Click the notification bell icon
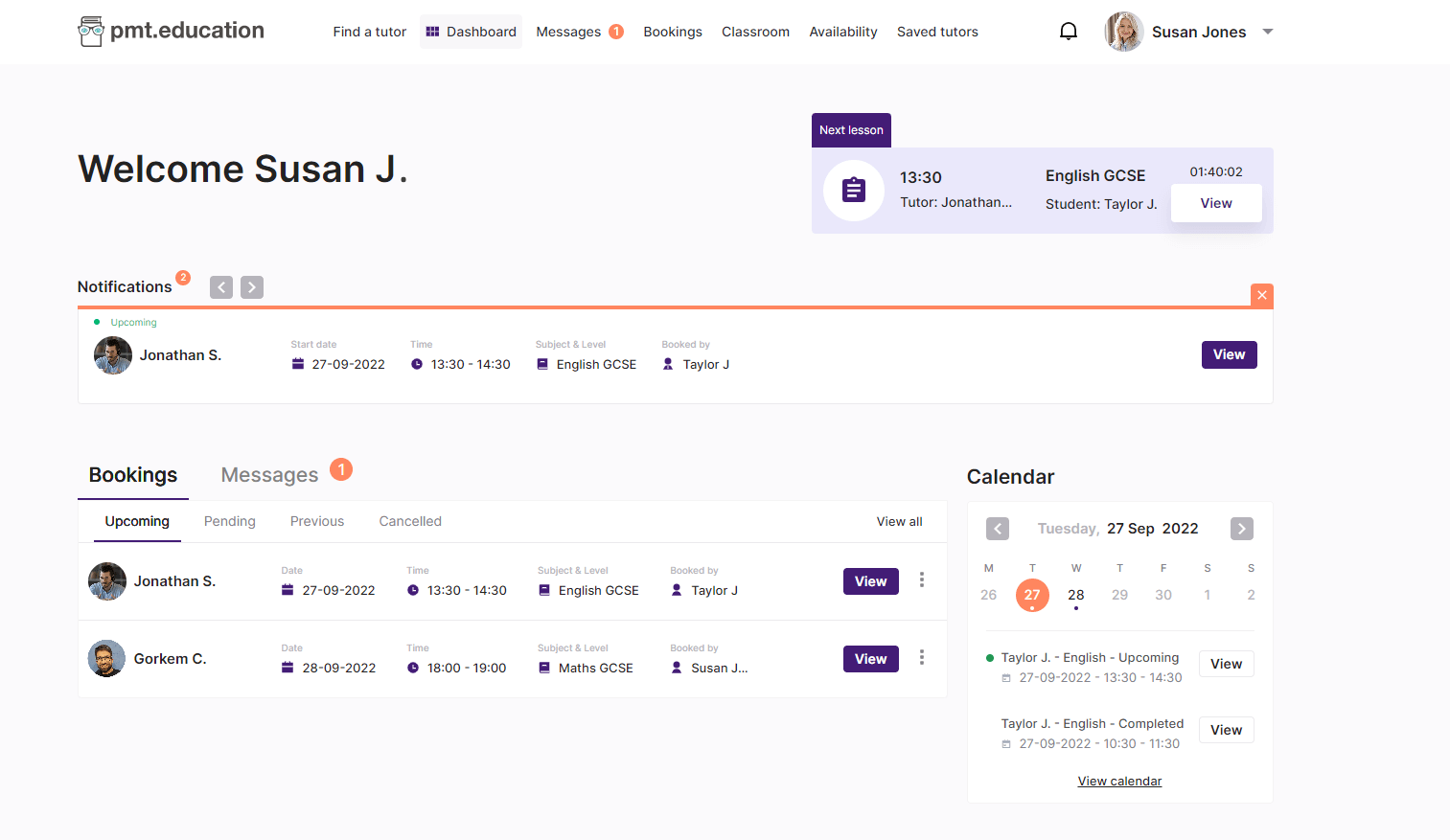 pos(1068,32)
